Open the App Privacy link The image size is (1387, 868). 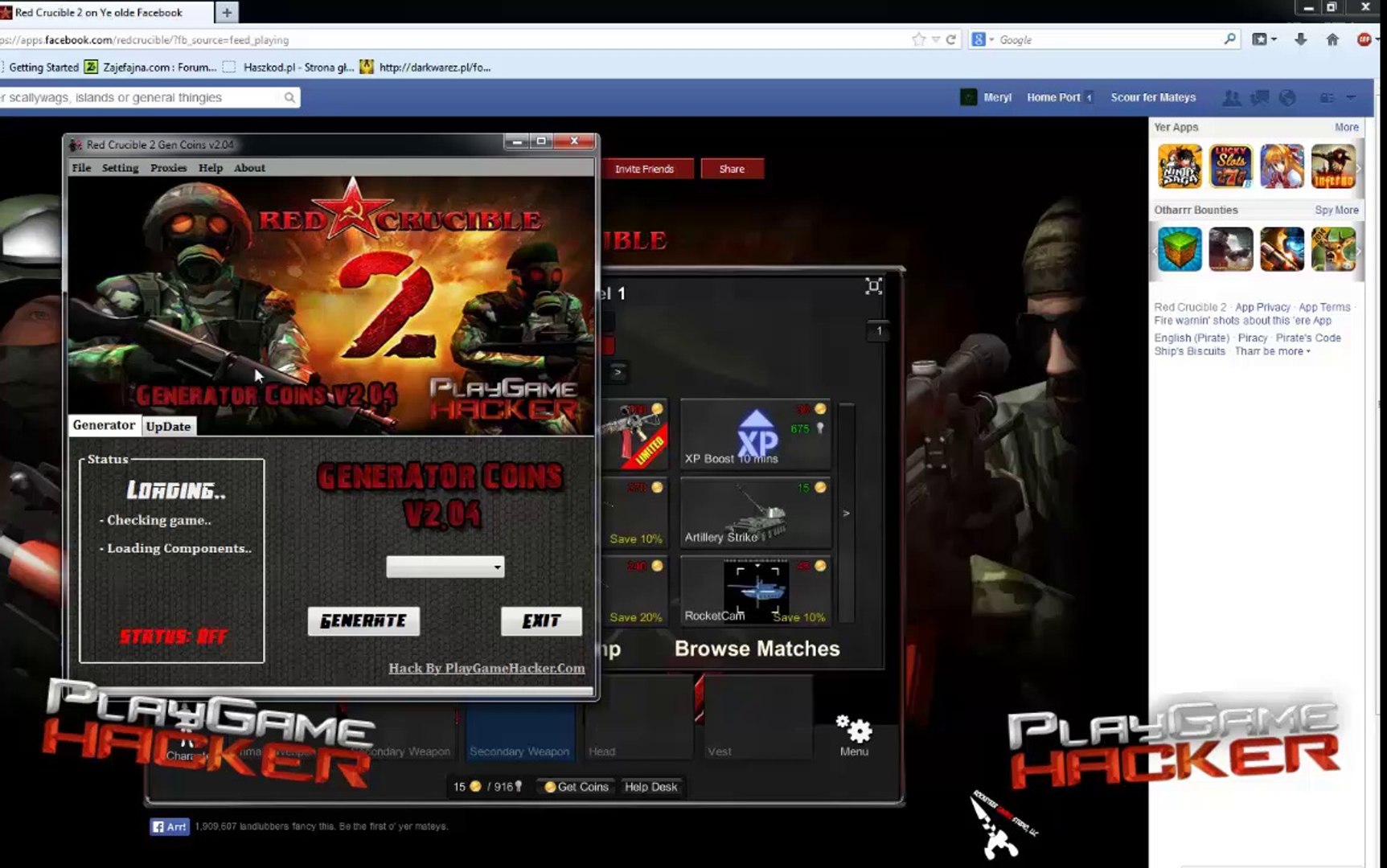click(1262, 307)
